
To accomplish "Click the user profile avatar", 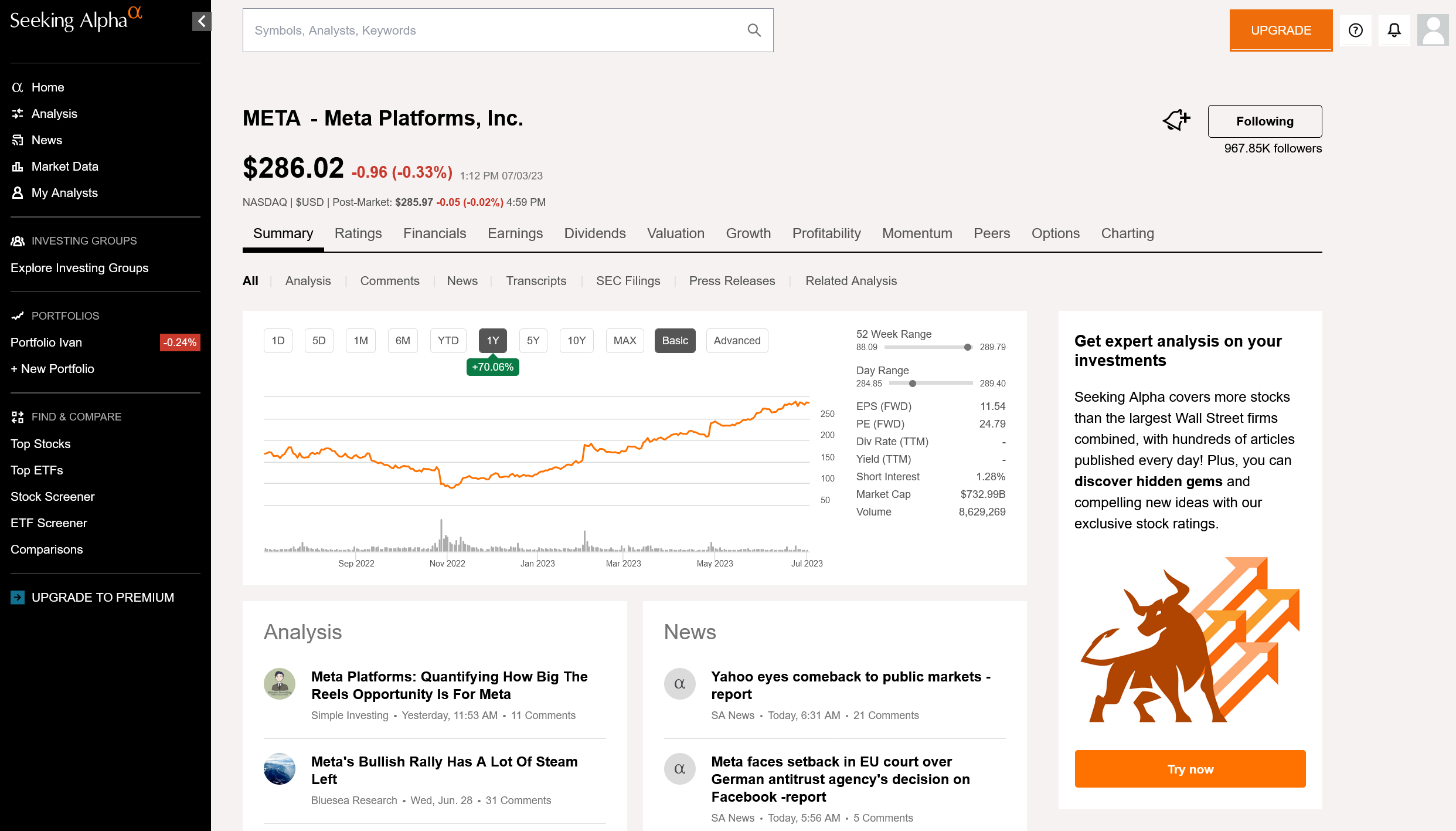I will 1433,30.
